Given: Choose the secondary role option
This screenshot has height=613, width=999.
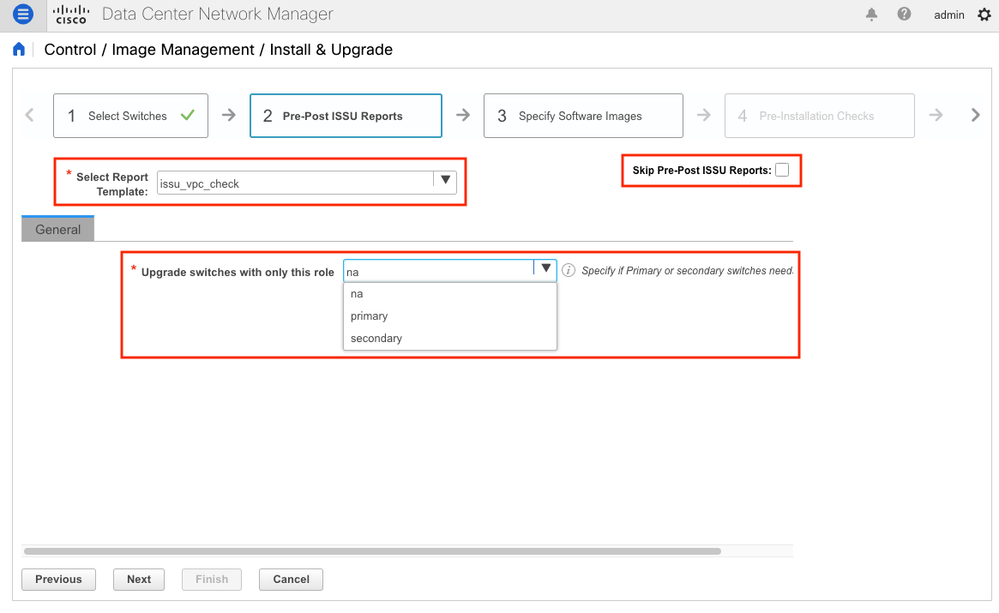Looking at the screenshot, I should click(x=450, y=338).
